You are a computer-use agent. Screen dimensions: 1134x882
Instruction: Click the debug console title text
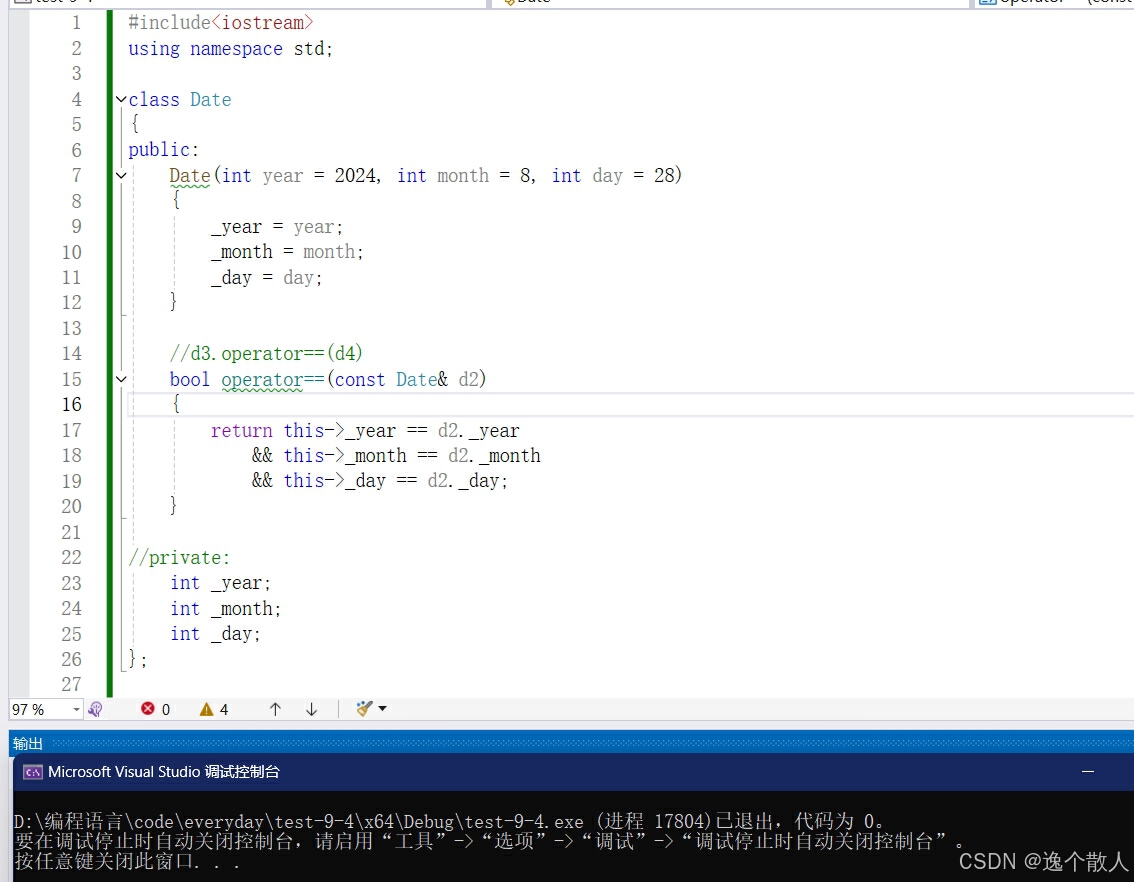[164, 772]
